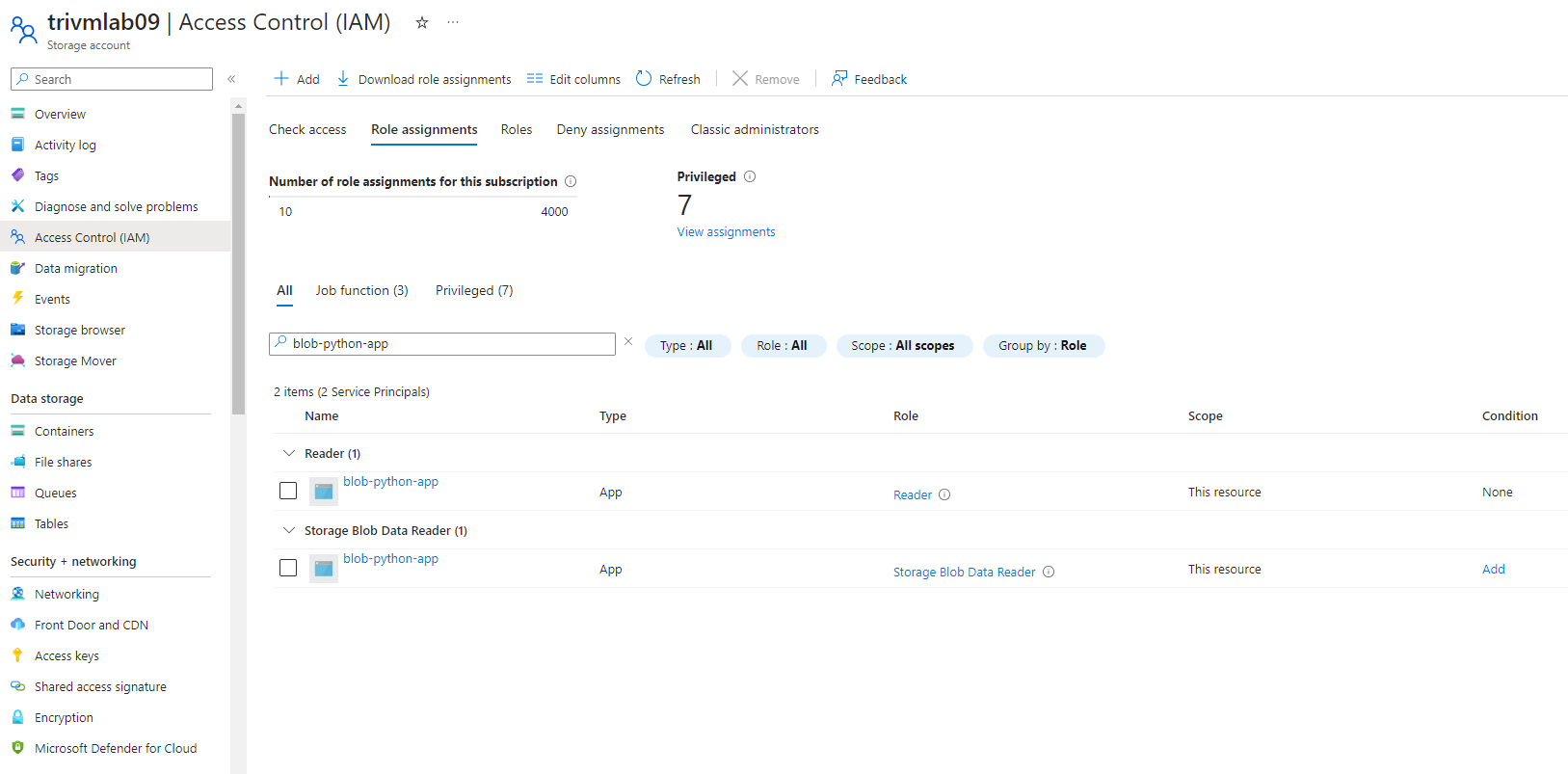Collapse the sidebar using the double chevron
This screenshot has height=774, width=1568.
[231, 79]
